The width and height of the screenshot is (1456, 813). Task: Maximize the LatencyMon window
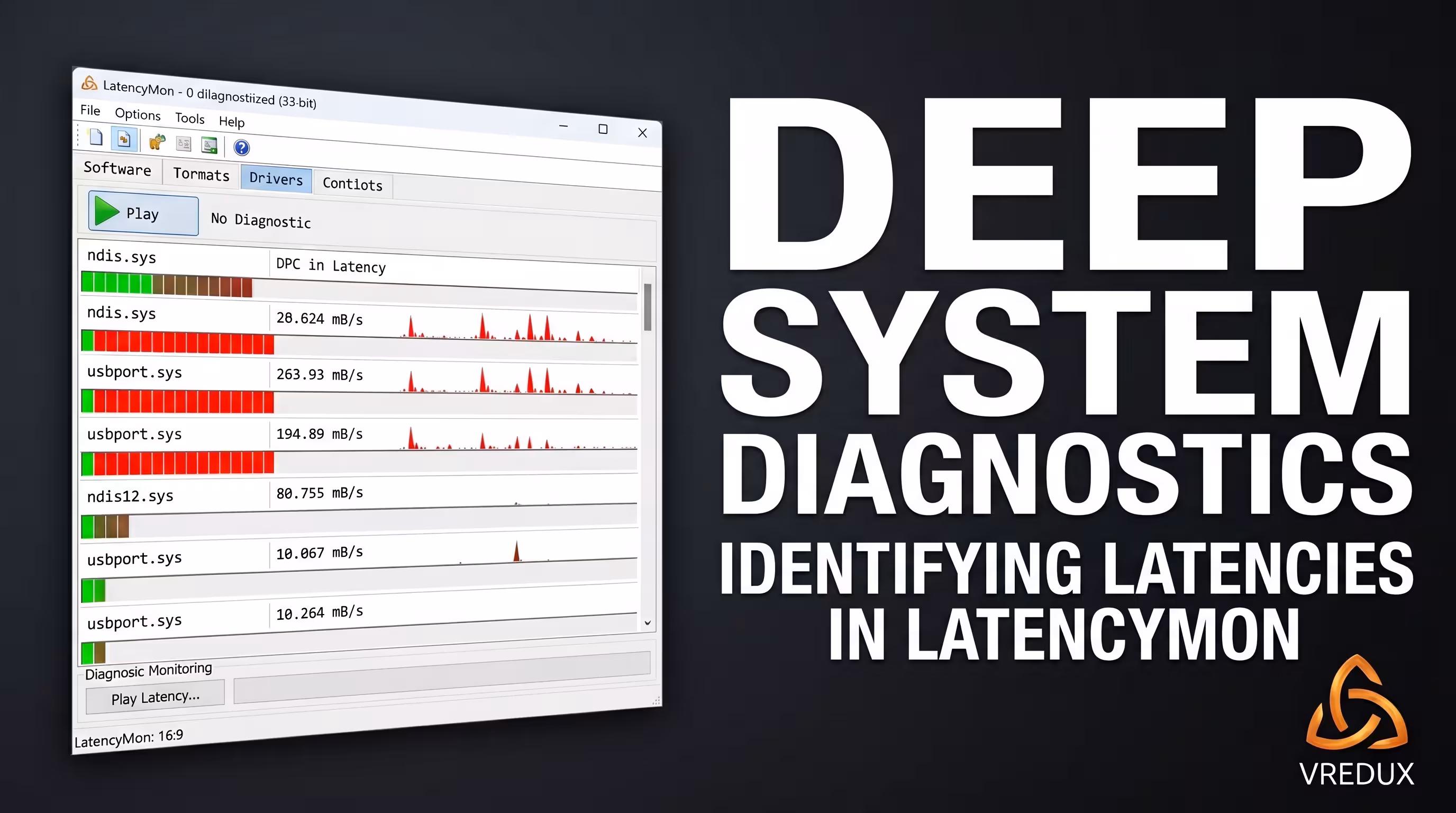coord(603,129)
